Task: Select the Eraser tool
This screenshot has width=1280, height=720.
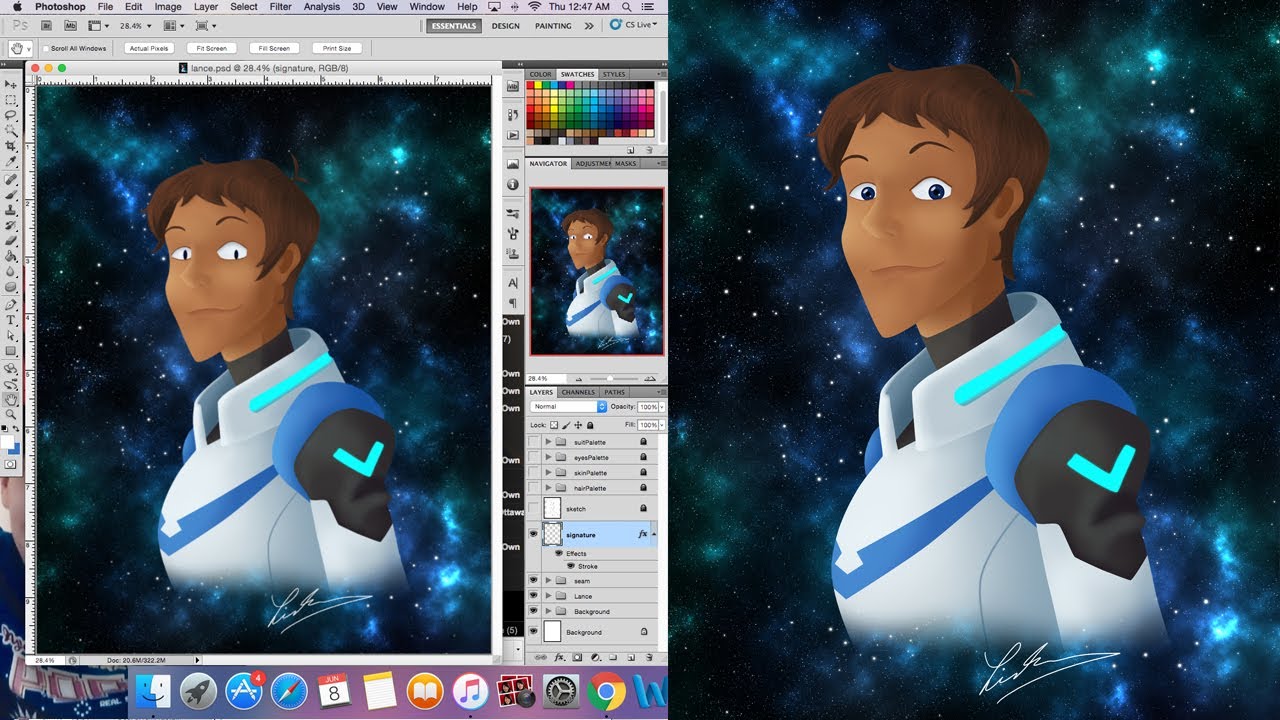Action: pyautogui.click(x=11, y=240)
